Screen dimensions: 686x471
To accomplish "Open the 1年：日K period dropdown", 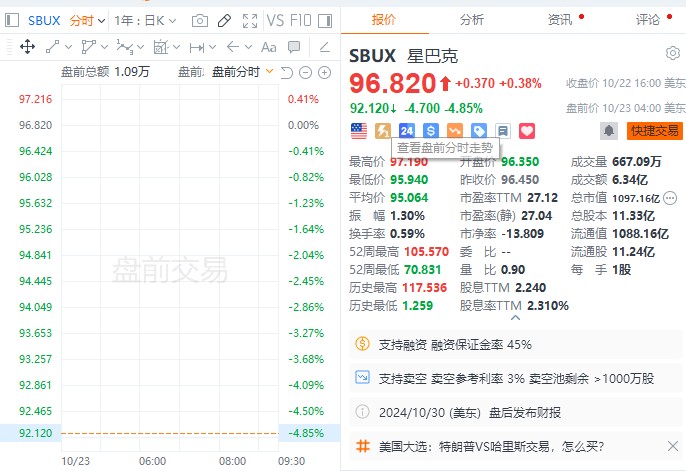I will [x=145, y=21].
